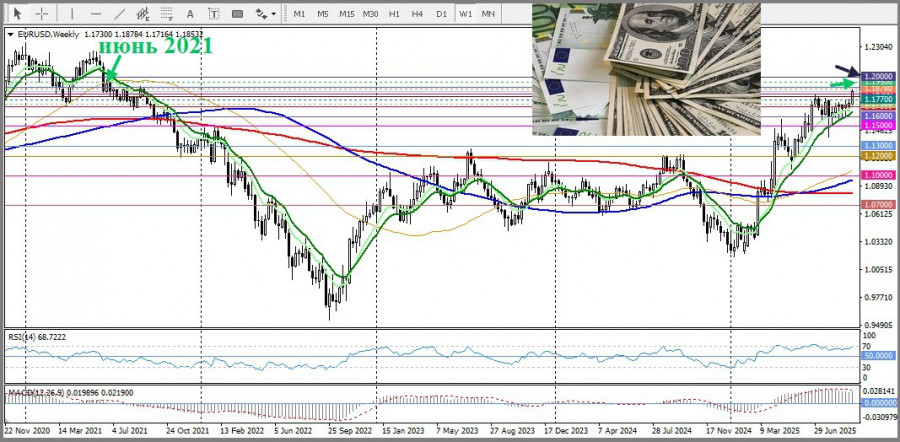This screenshot has height=442, width=900.
Task: Activate the crosshair tool
Action: tap(41, 14)
